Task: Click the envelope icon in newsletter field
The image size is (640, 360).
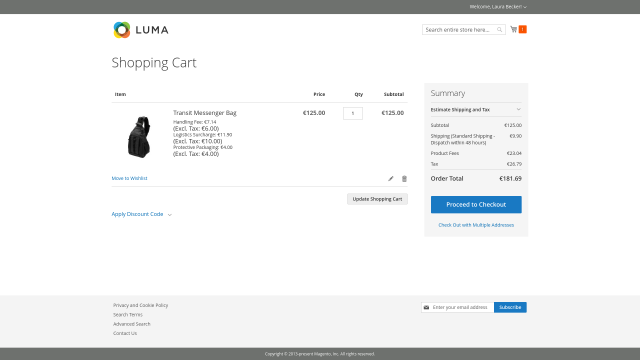Action: (426, 307)
